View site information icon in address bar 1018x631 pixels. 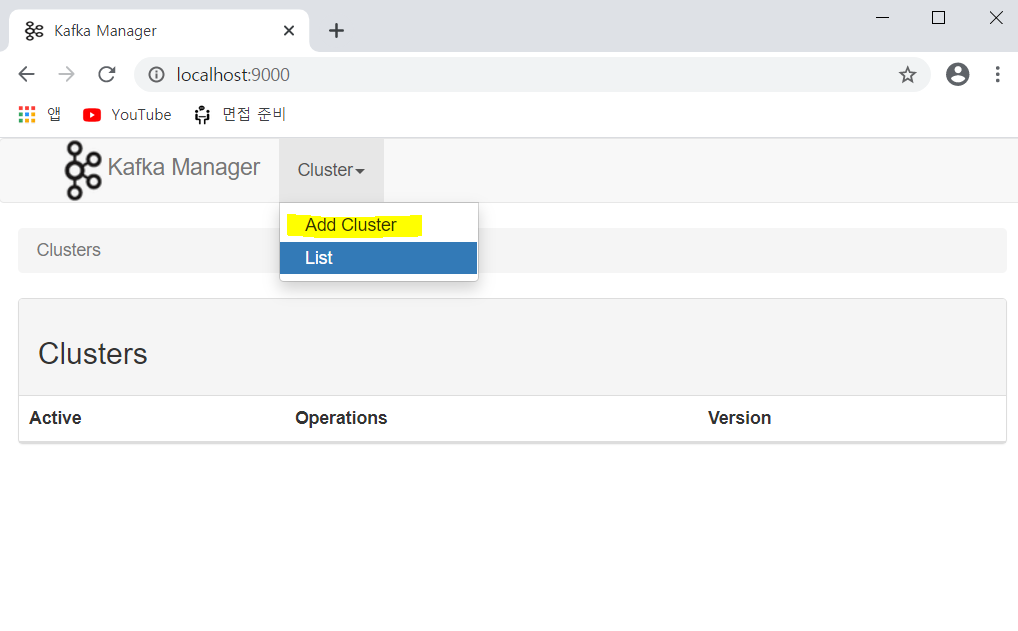[156, 75]
